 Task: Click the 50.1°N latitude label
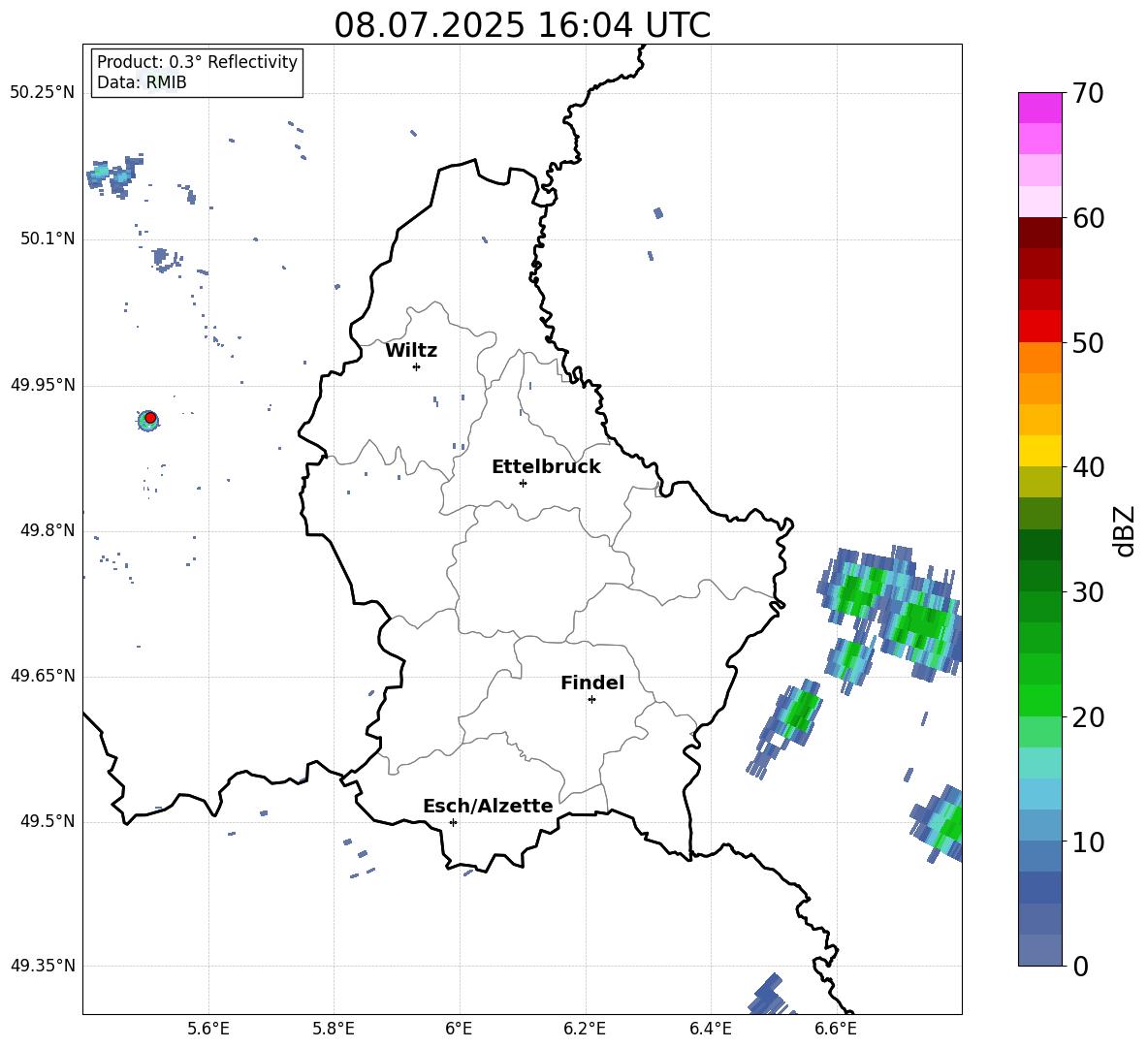pos(47,238)
